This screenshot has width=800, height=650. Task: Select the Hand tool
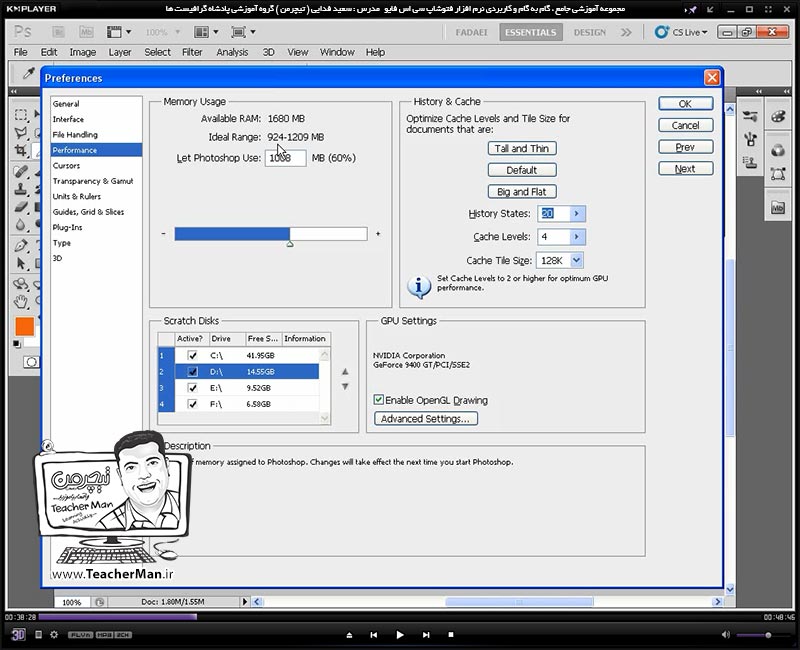tap(21, 302)
